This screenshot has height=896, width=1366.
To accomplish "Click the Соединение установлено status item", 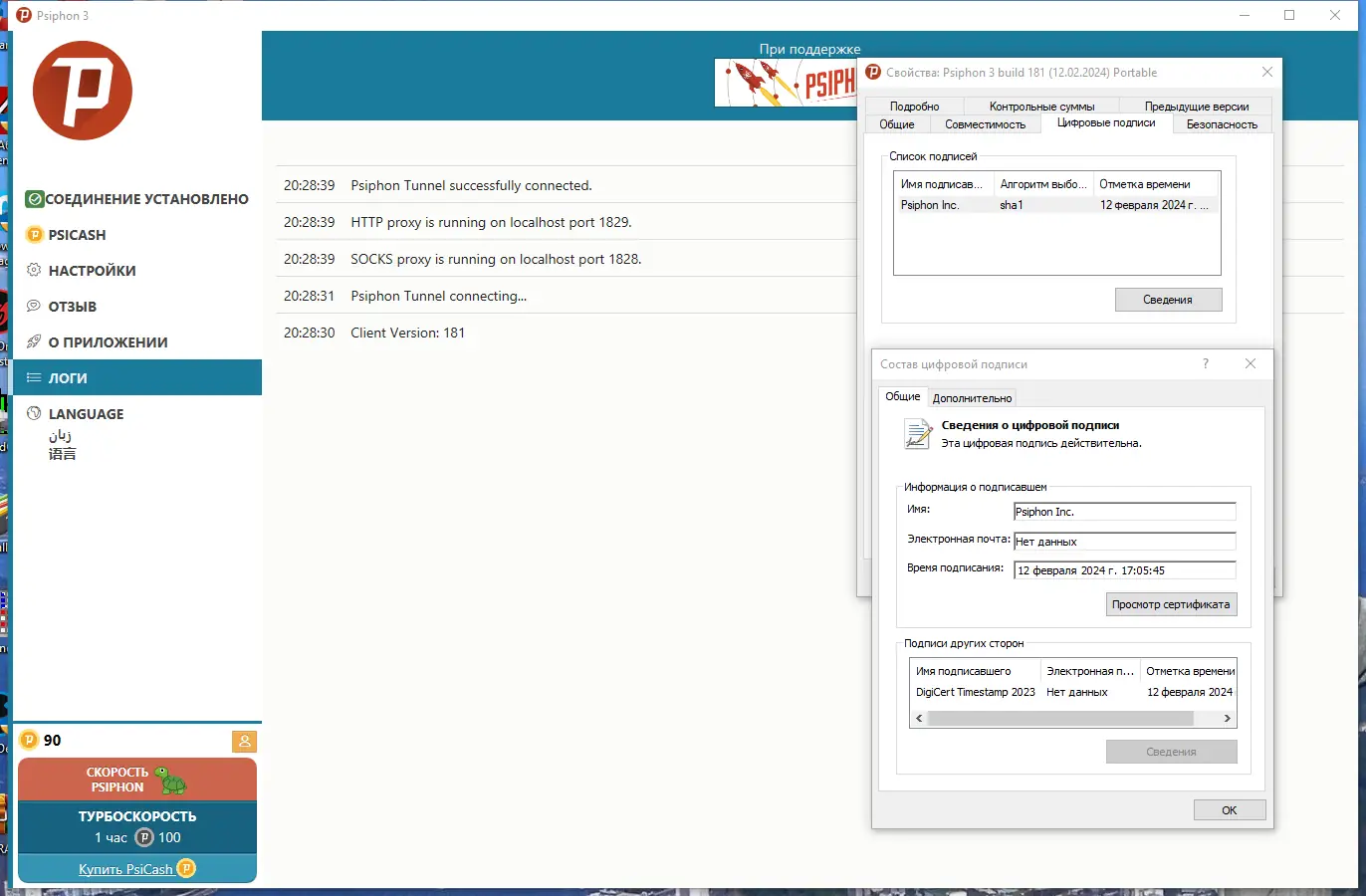I will tap(136, 199).
